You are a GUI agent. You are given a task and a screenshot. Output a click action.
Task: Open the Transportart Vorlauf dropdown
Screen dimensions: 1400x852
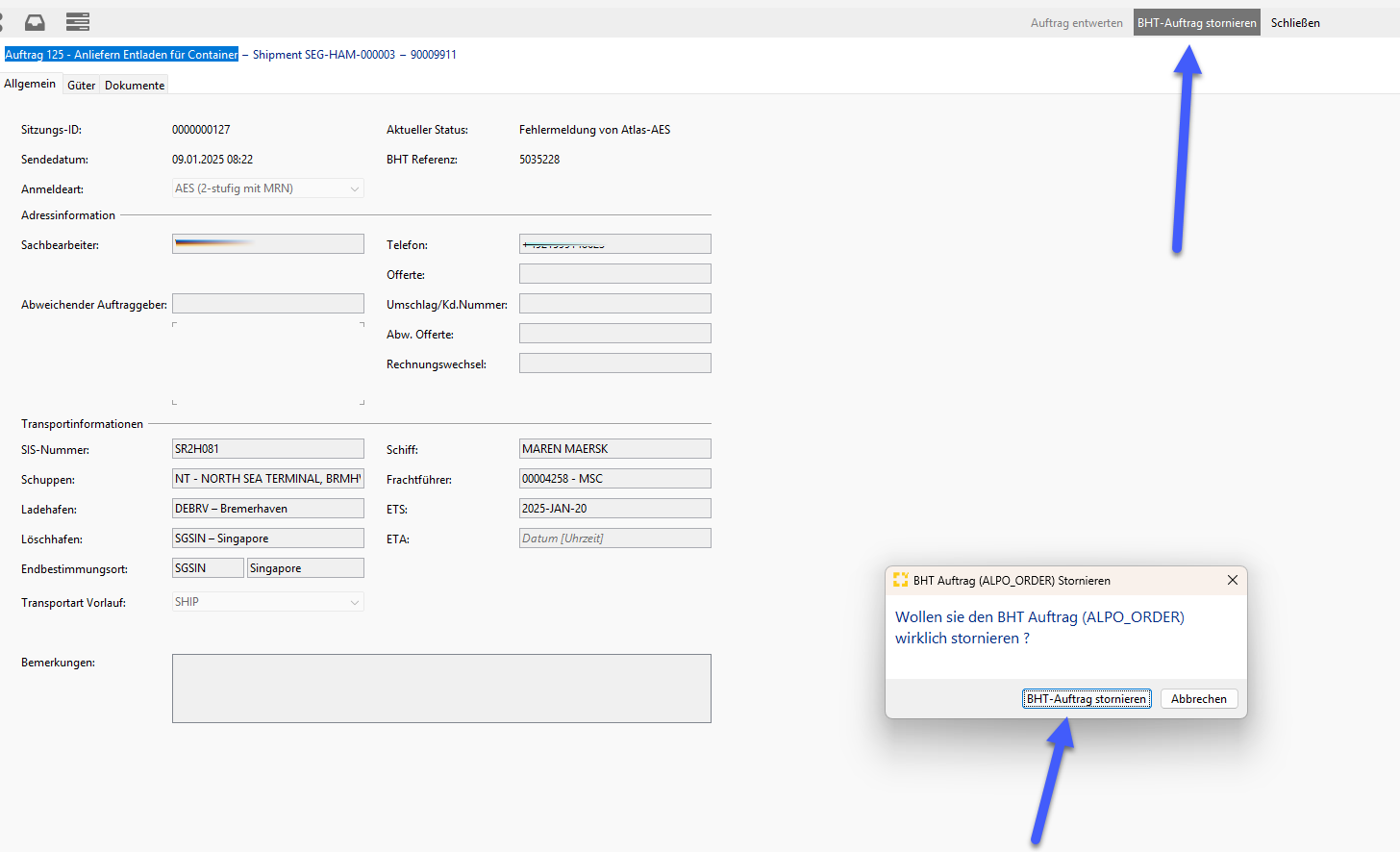click(x=268, y=602)
